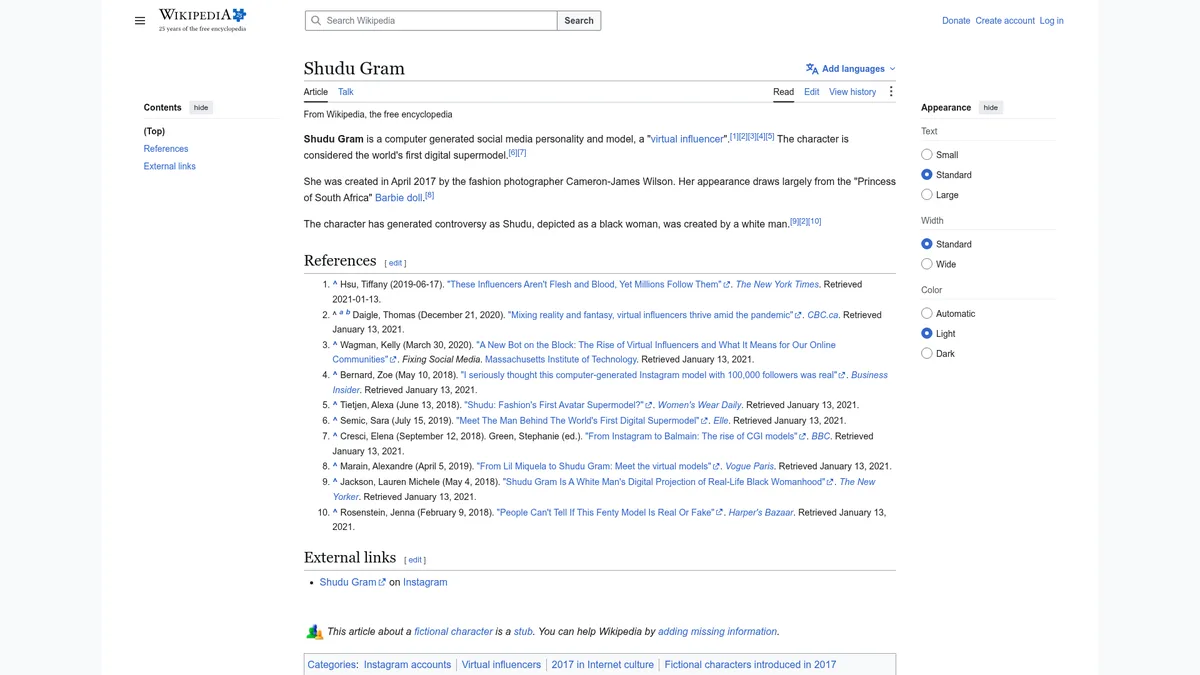The width and height of the screenshot is (1200, 675).
Task: Click the external link icon after Shudu Gram
Action: pos(382,582)
